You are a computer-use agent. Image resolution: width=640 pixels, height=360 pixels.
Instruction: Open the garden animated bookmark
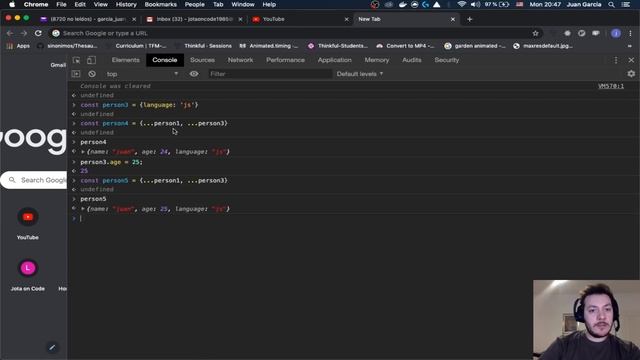[475, 46]
